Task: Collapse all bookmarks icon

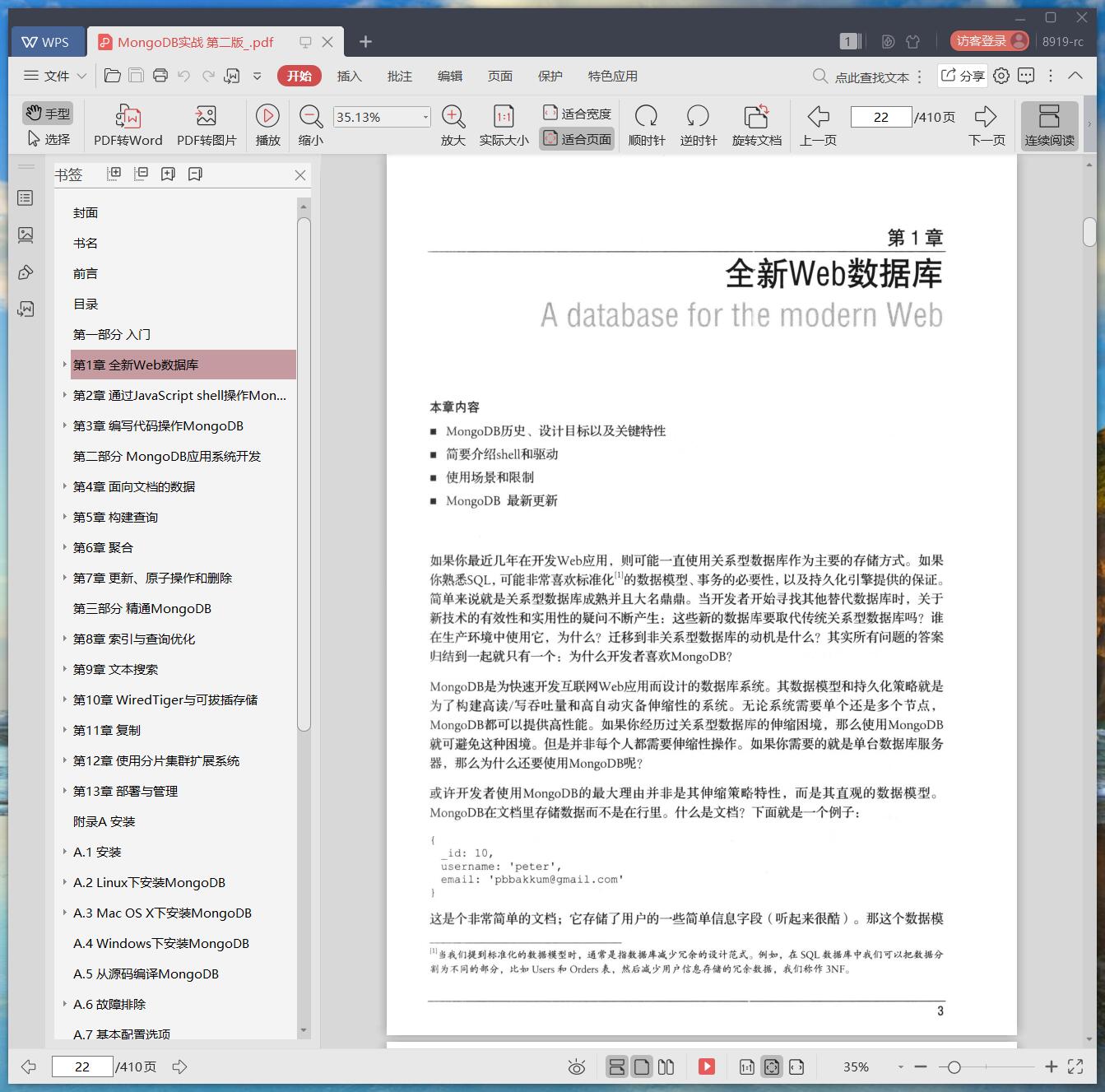Action: [x=141, y=174]
